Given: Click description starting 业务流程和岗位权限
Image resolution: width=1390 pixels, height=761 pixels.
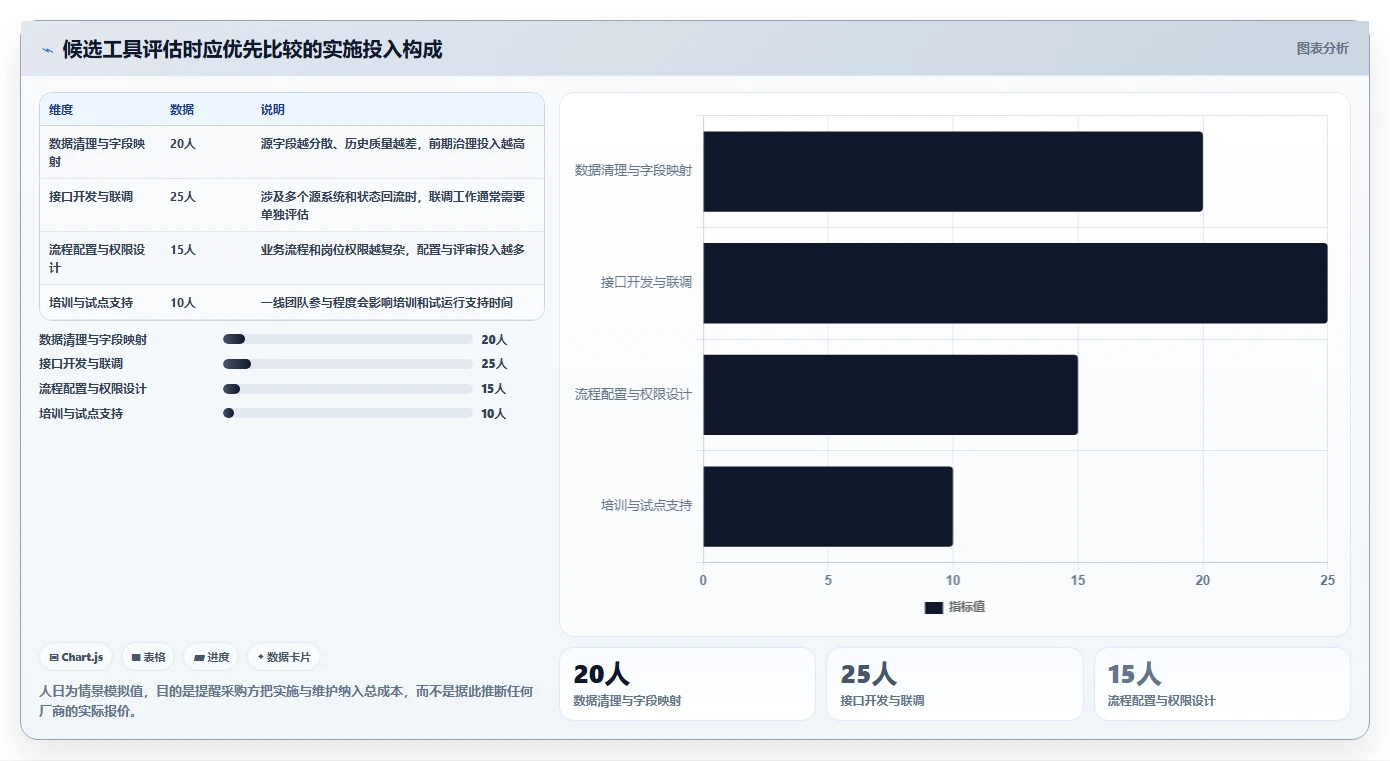Looking at the screenshot, I should pyautogui.click(x=393, y=250).
